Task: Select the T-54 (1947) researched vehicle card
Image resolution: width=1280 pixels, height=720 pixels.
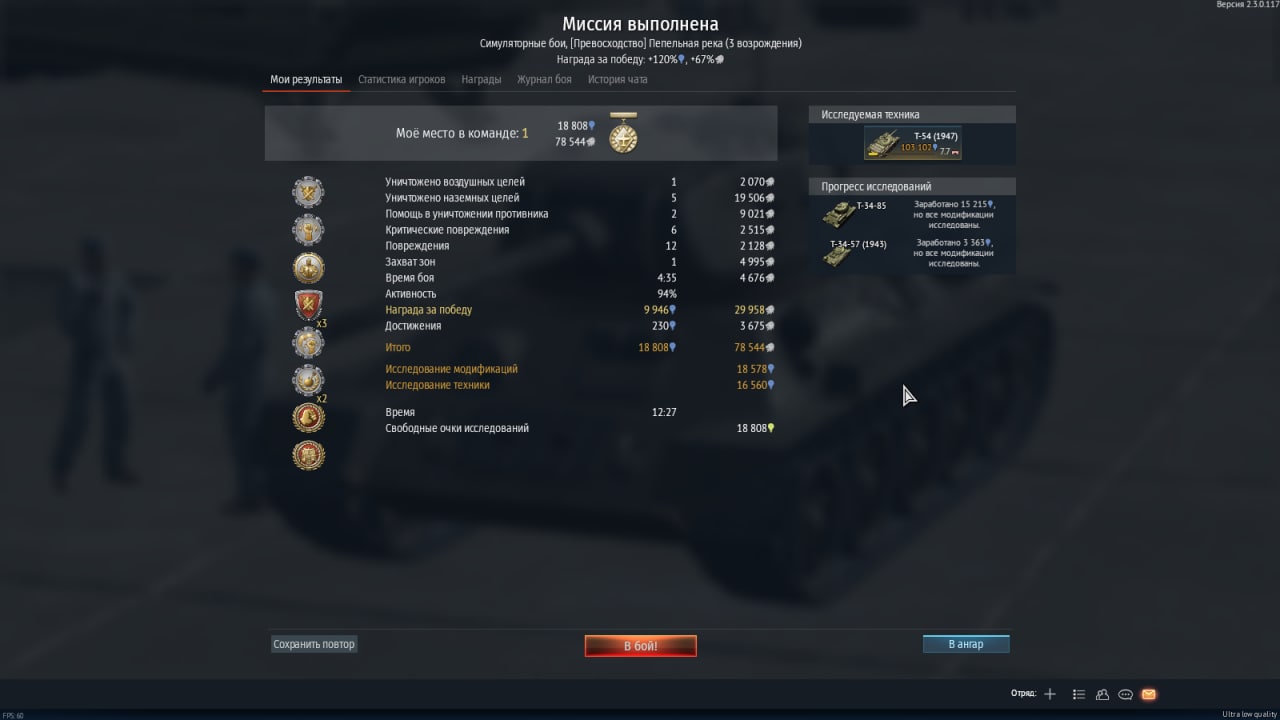Action: click(x=912, y=143)
